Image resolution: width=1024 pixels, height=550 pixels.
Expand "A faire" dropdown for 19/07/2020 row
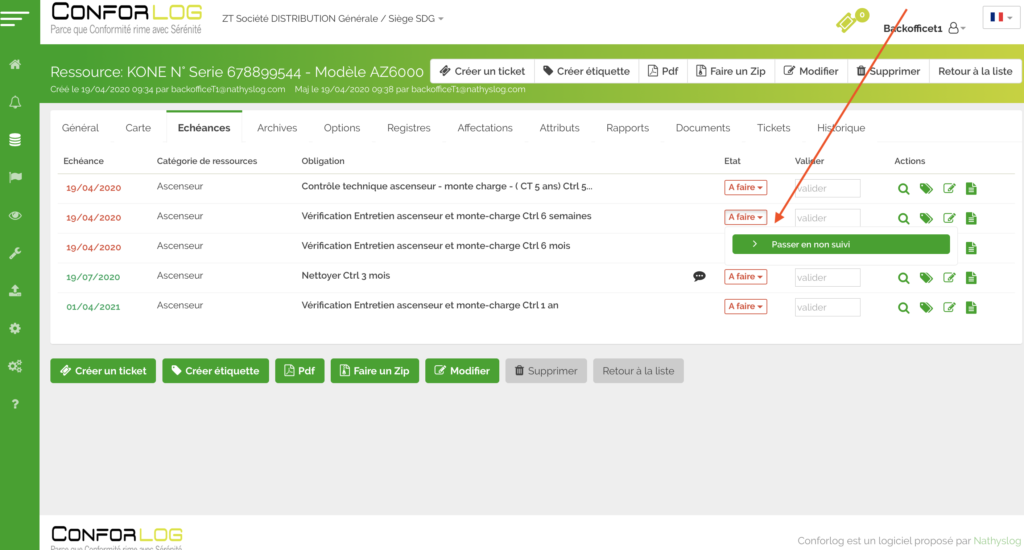pos(745,277)
